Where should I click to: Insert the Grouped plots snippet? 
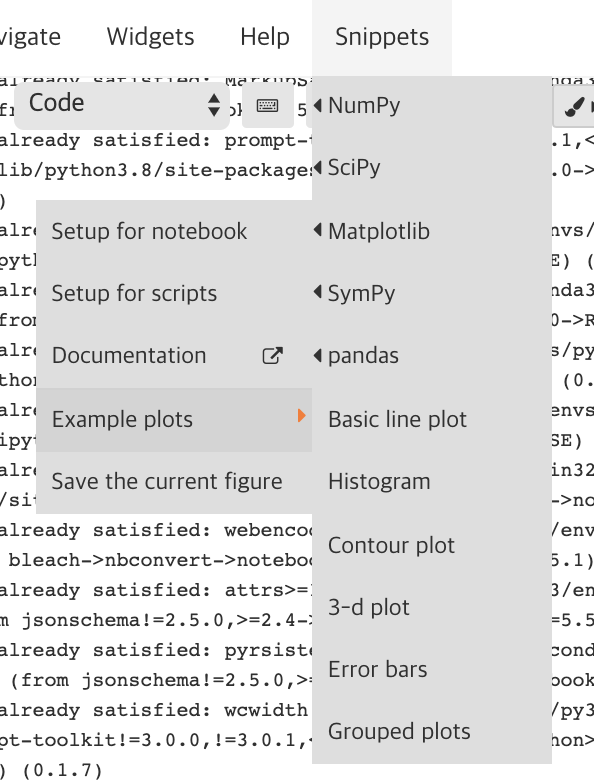click(x=432, y=731)
